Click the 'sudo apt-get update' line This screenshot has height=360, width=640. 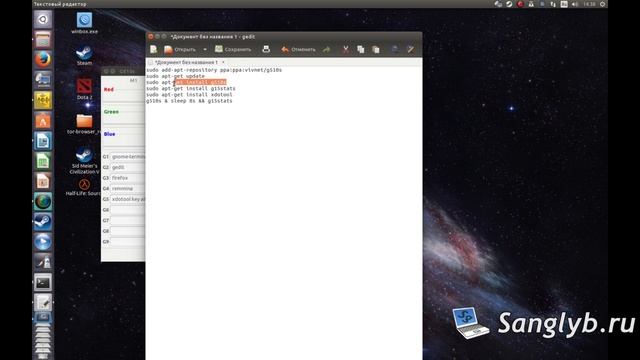coord(176,76)
